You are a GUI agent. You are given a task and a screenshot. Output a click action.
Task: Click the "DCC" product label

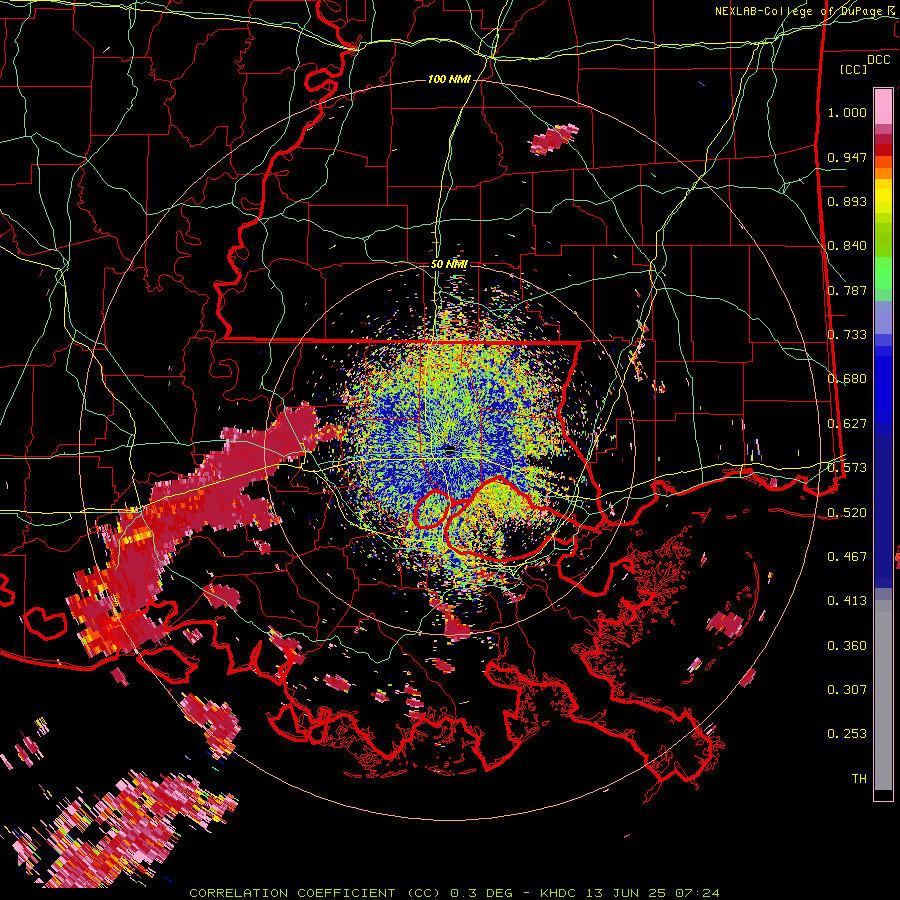[879, 59]
